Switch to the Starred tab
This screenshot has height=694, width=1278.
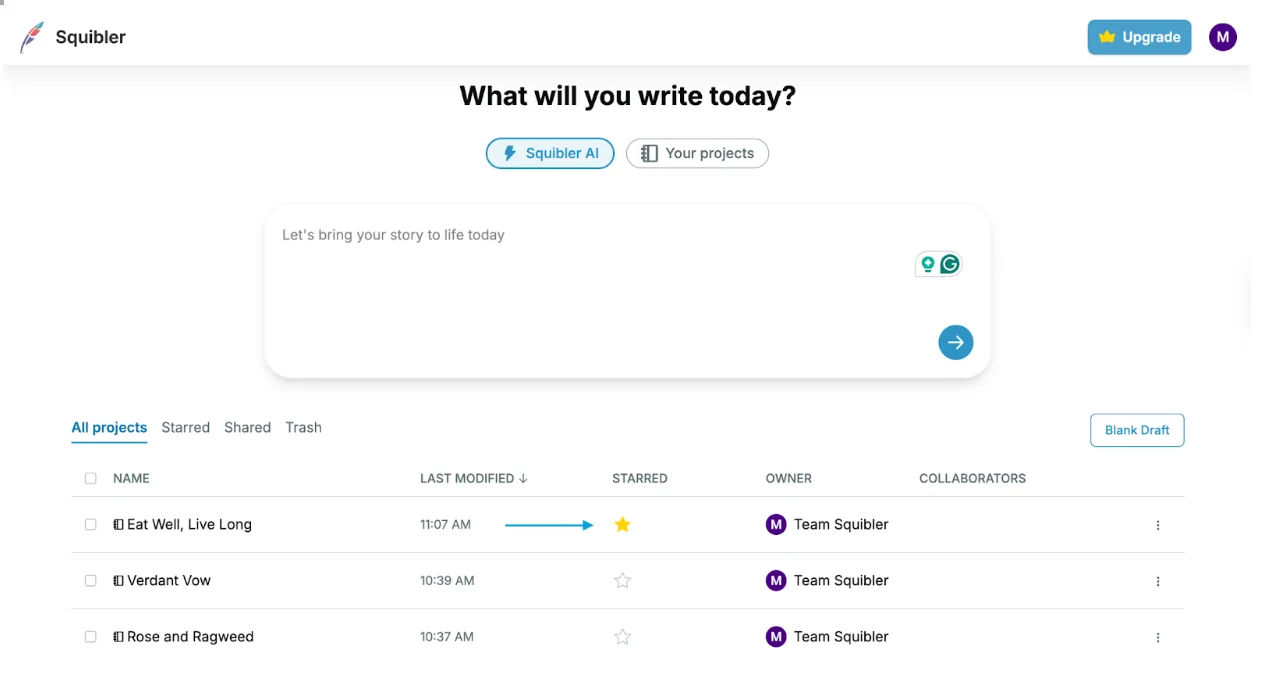pyautogui.click(x=185, y=427)
